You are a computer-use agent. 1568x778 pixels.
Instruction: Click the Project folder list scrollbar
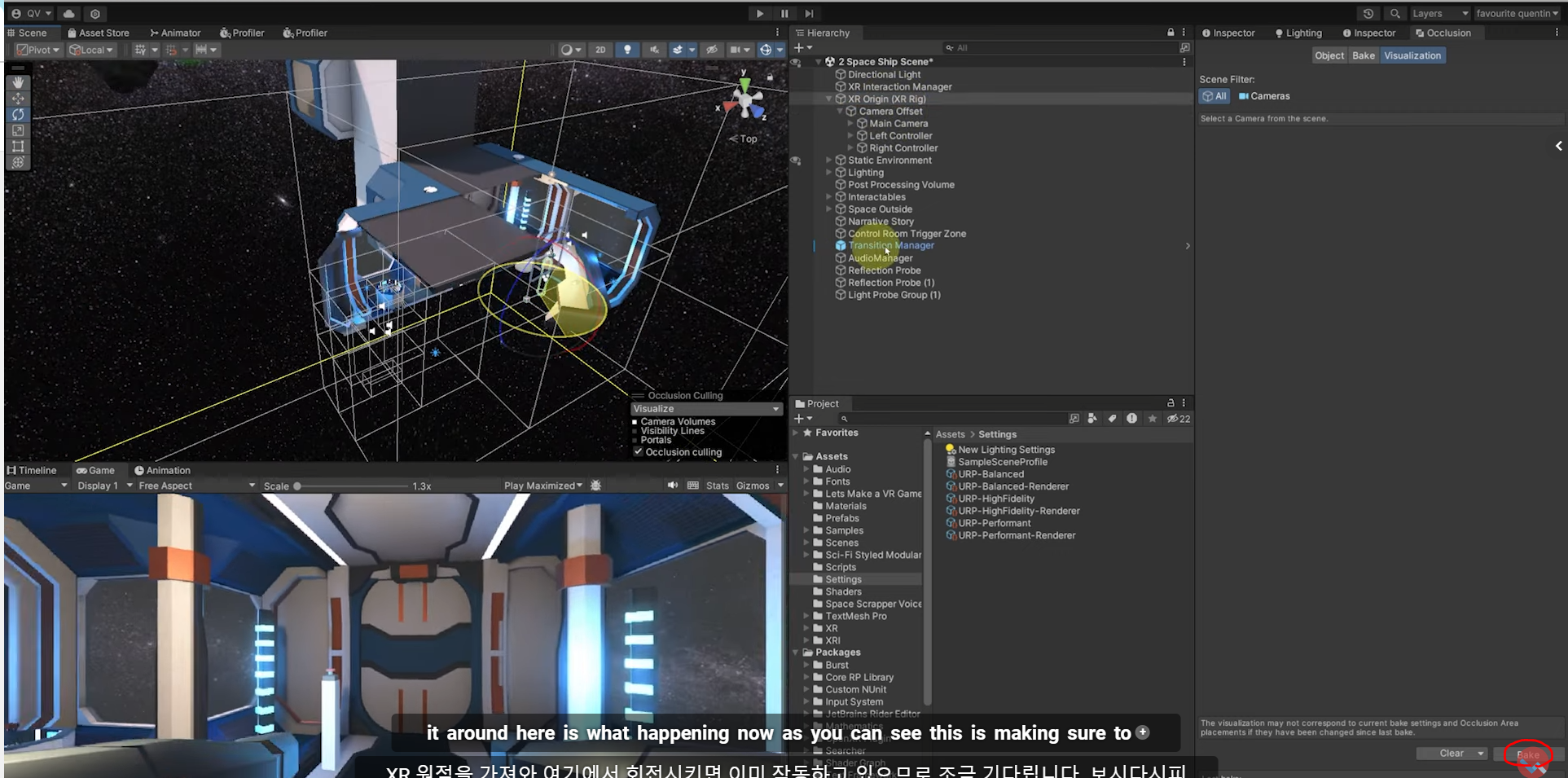point(927,573)
